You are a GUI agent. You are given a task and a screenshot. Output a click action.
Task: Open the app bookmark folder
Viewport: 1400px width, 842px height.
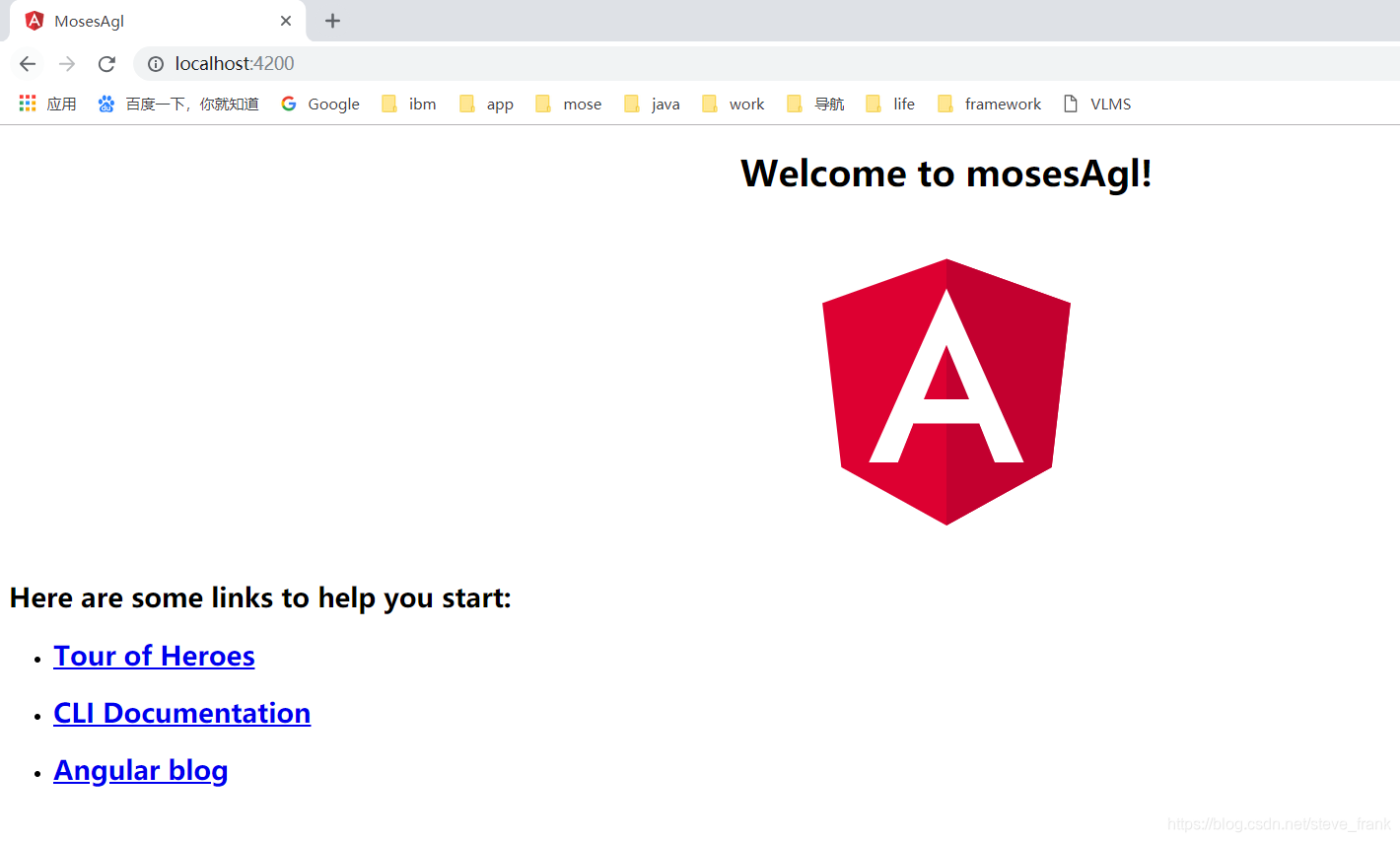click(486, 104)
